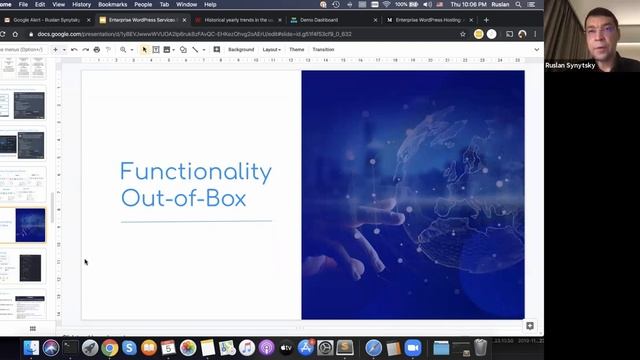Viewport: 640px width, 360px height.
Task: Open the People menu
Action: tap(143, 4)
